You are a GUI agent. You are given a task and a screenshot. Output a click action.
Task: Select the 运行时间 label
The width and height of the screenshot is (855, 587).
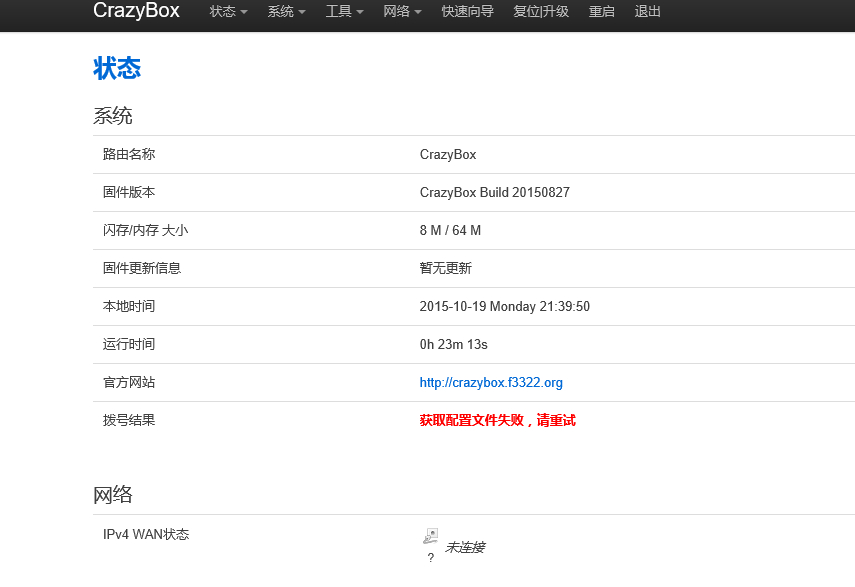pos(129,344)
